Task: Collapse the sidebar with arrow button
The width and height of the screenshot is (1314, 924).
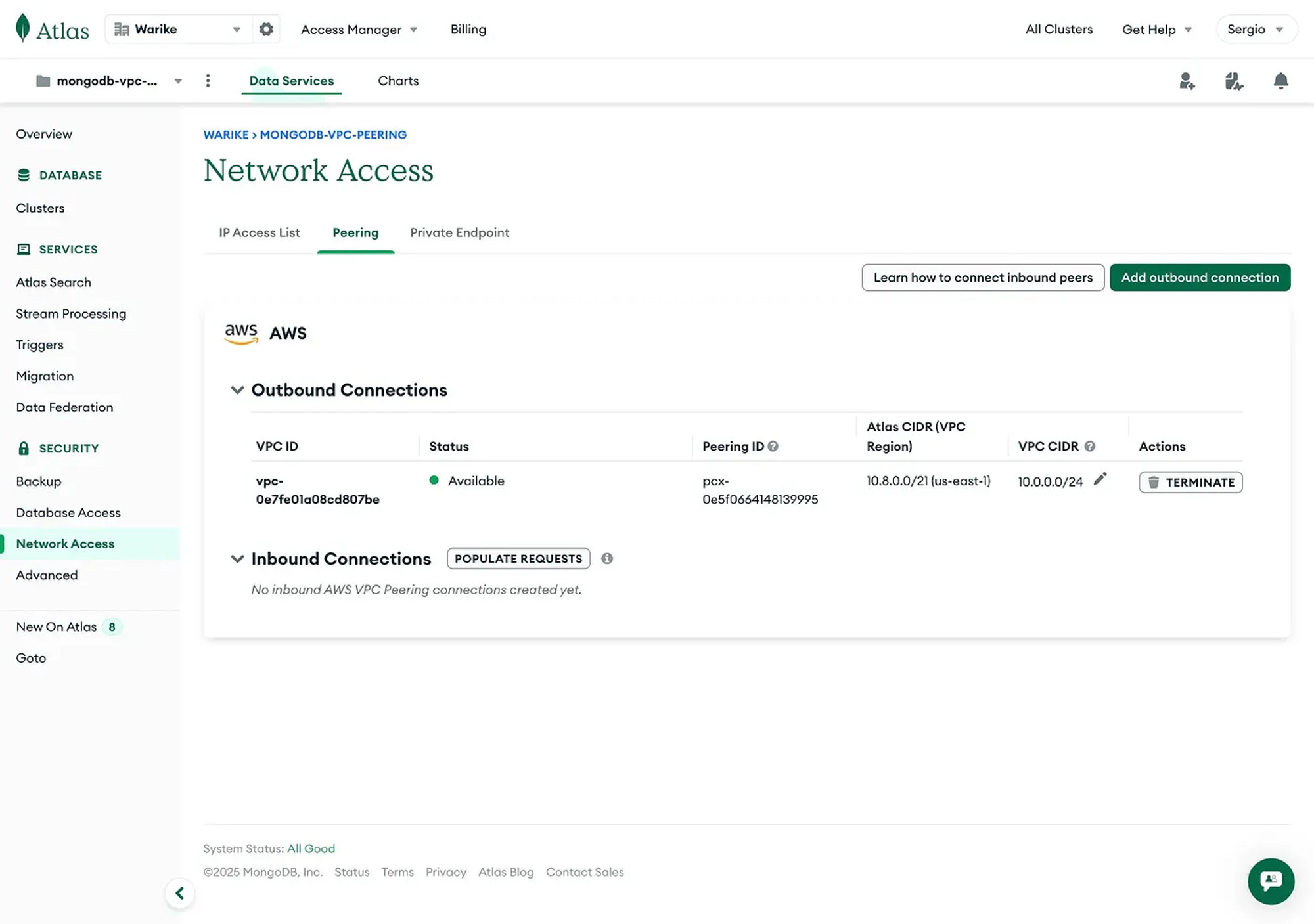Action: [x=179, y=893]
